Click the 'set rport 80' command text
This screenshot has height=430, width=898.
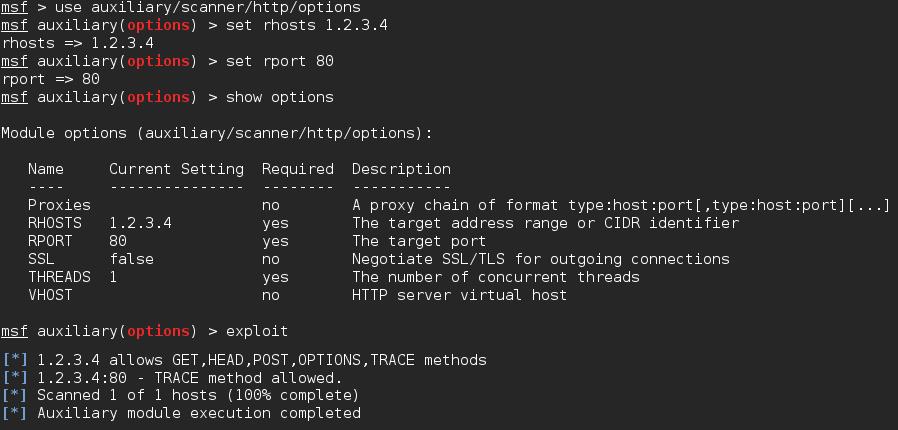pos(279,61)
